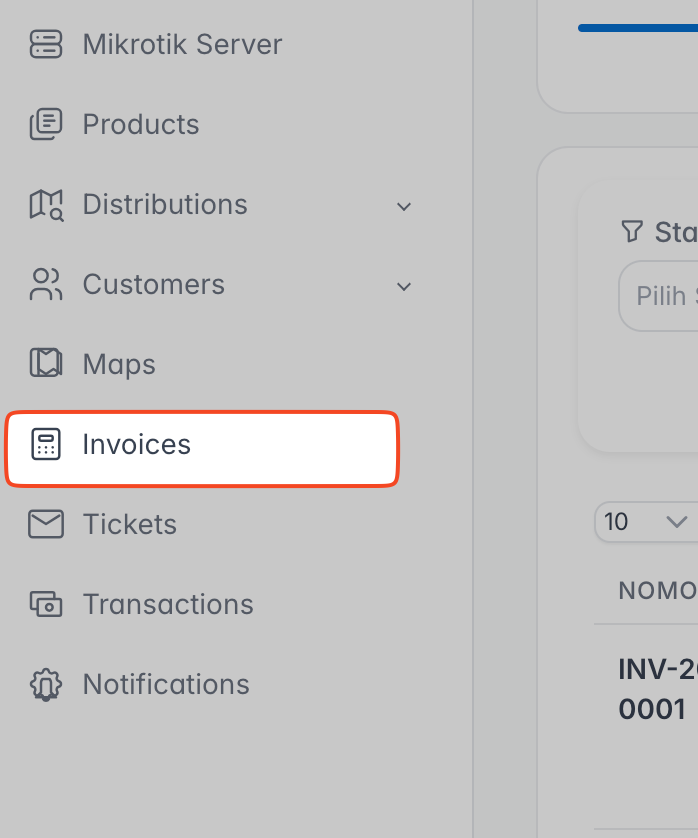Image resolution: width=698 pixels, height=838 pixels.
Task: Click the Maps book icon
Action: click(x=46, y=364)
